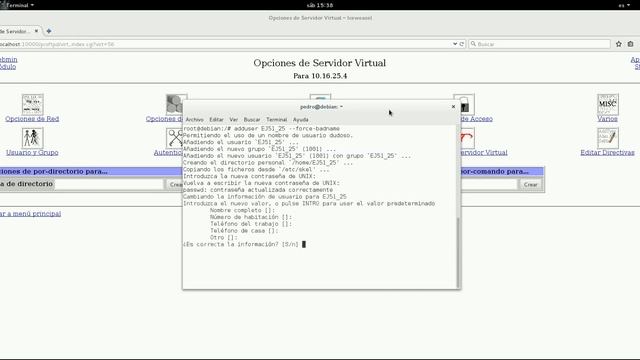Open the Varios MISC icon
The image size is (640, 360).
point(607,104)
